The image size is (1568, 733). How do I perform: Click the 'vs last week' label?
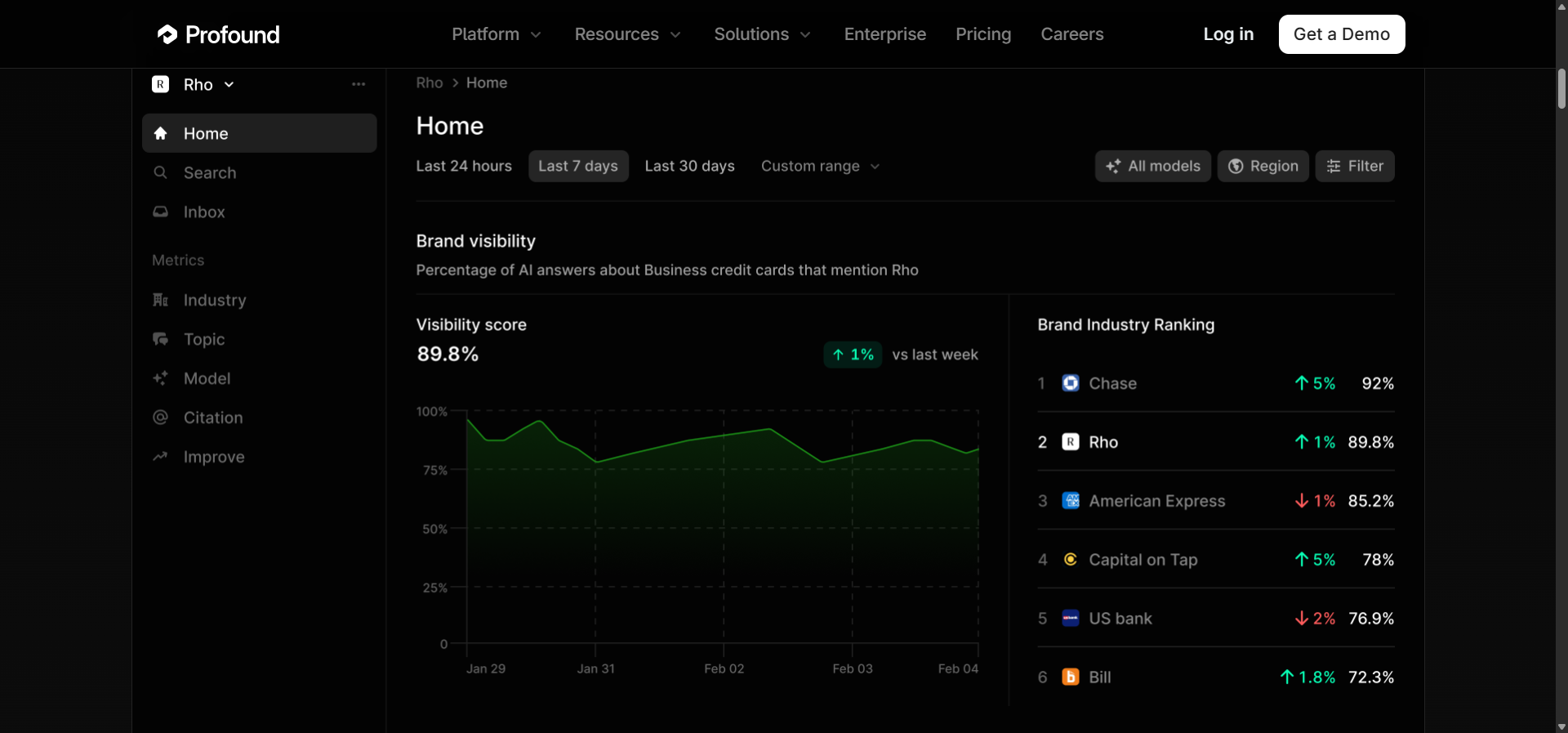tap(935, 355)
